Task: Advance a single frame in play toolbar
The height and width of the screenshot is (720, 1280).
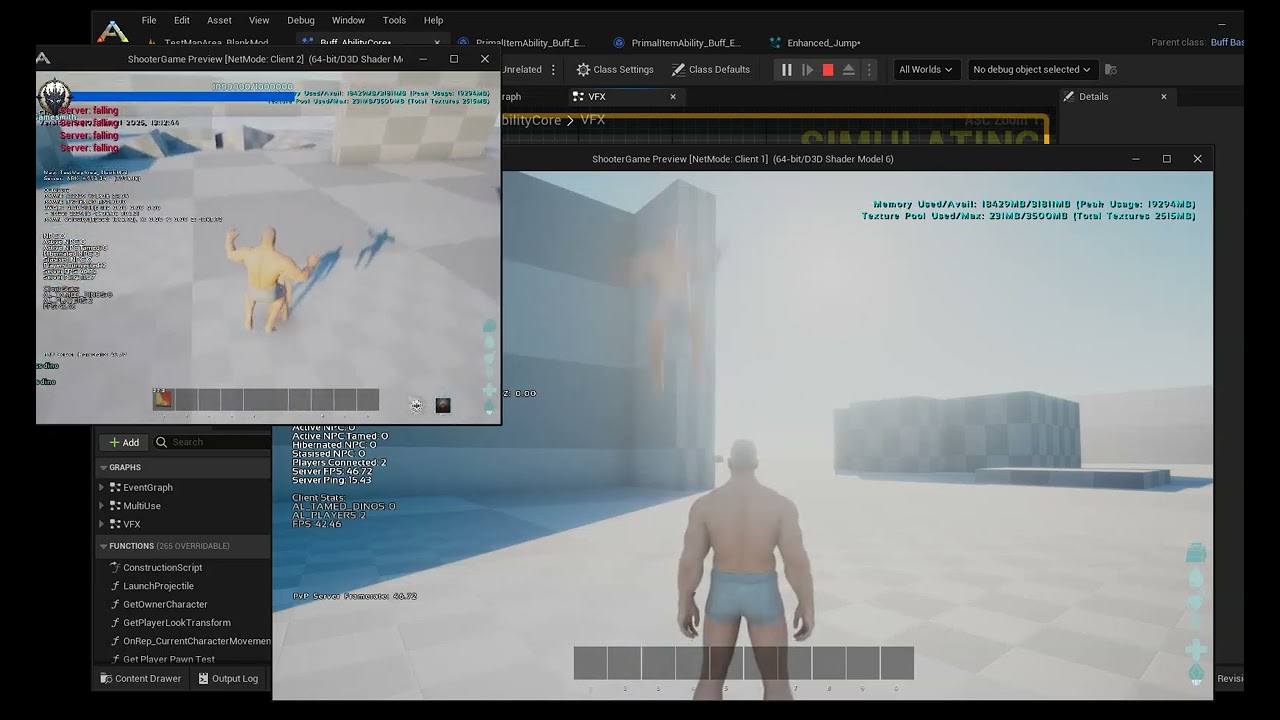Action: click(808, 70)
